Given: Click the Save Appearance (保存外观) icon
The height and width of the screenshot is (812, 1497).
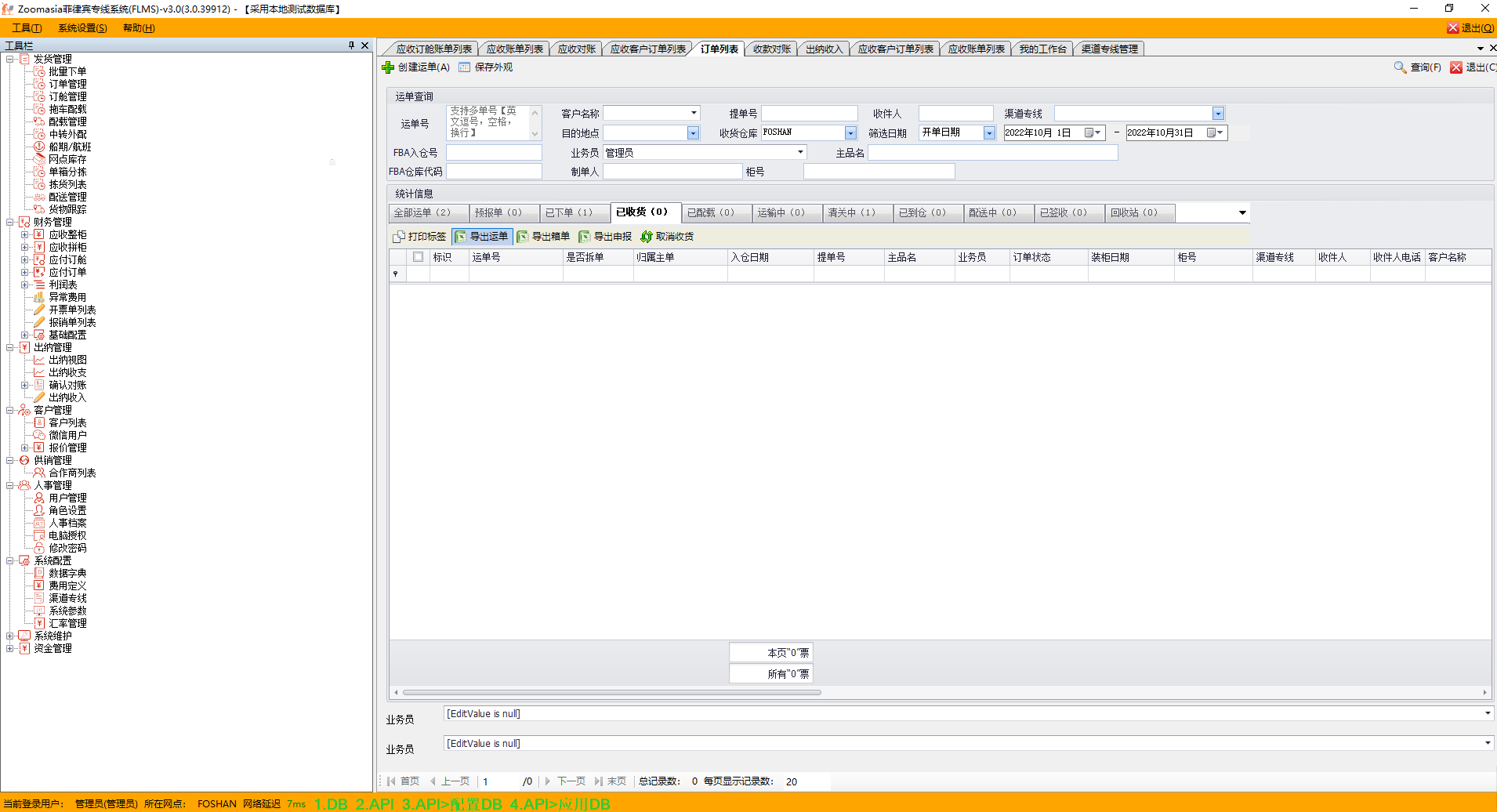Looking at the screenshot, I should [x=465, y=67].
